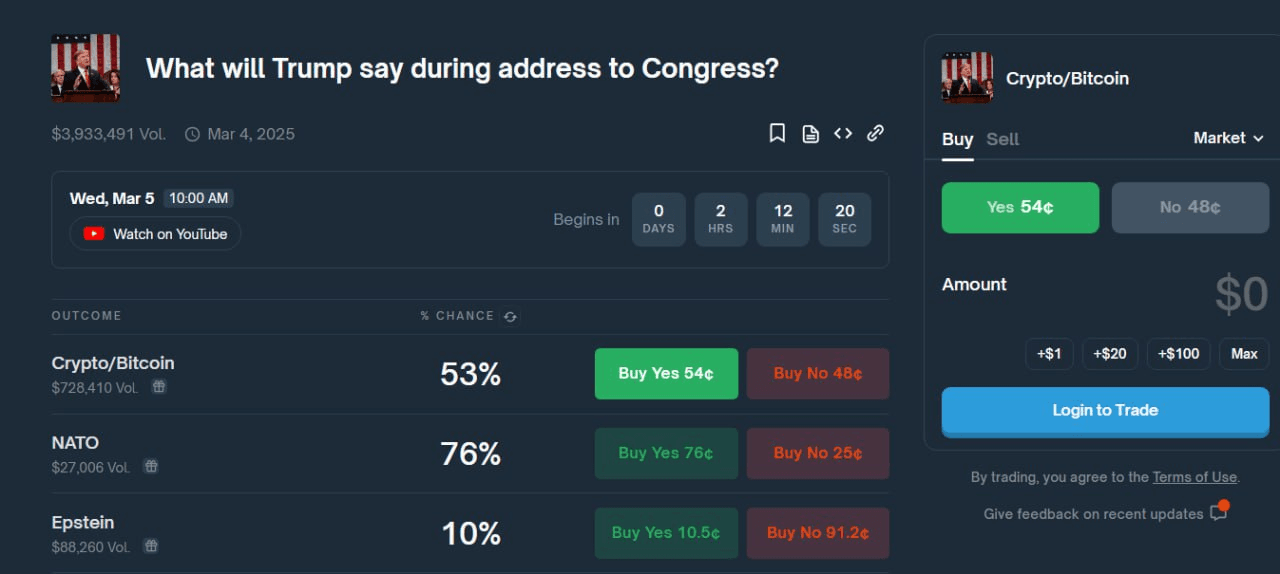
Task: Expand the Market order type dropdown
Action: [x=1229, y=138]
